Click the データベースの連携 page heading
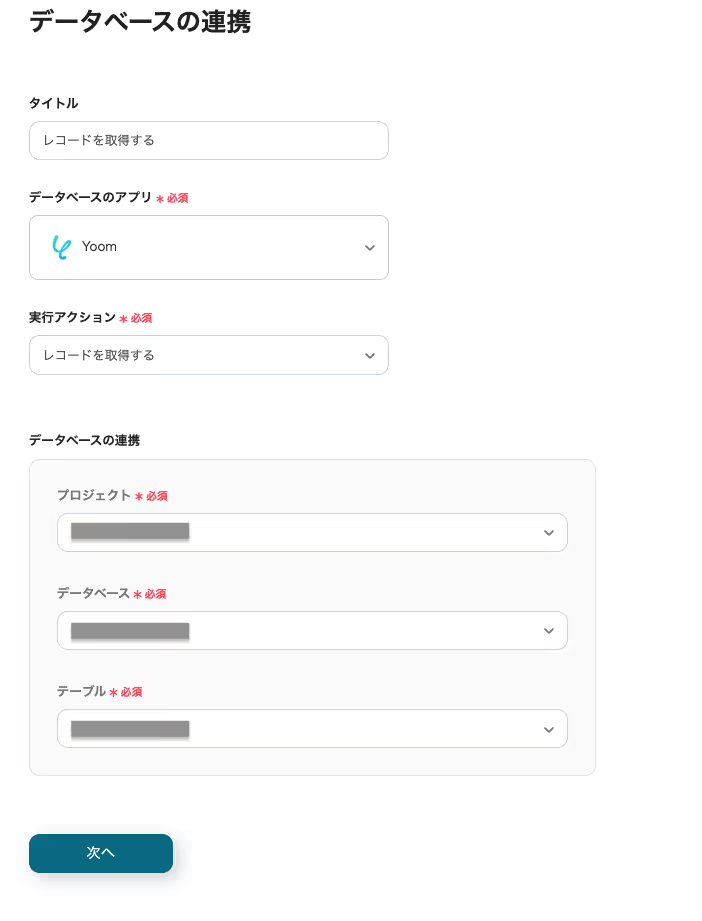This screenshot has width=702, height=921. click(140, 21)
